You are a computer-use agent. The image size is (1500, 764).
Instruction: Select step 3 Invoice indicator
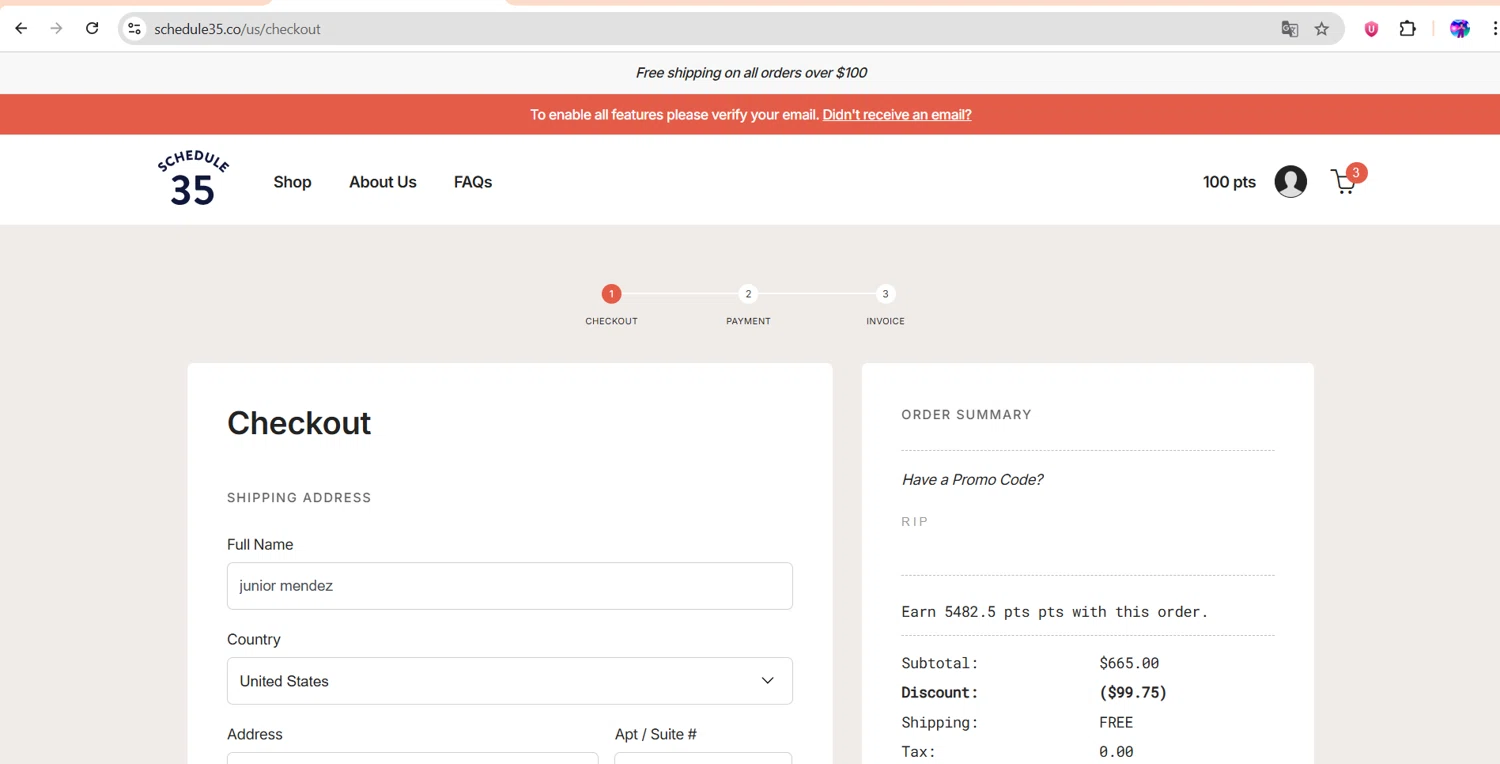[885, 294]
